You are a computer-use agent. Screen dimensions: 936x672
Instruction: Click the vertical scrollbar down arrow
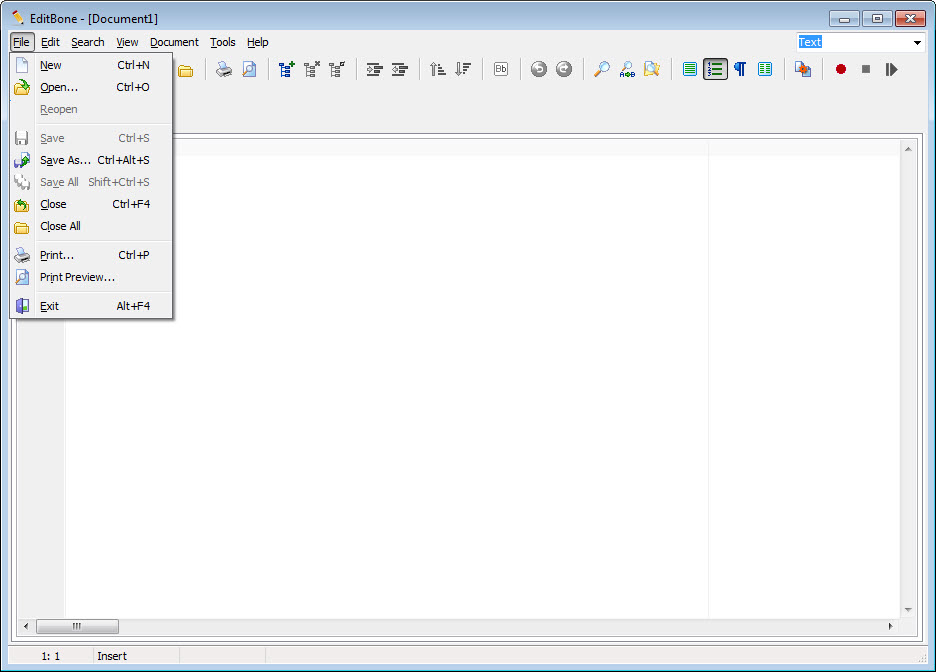[x=908, y=610]
